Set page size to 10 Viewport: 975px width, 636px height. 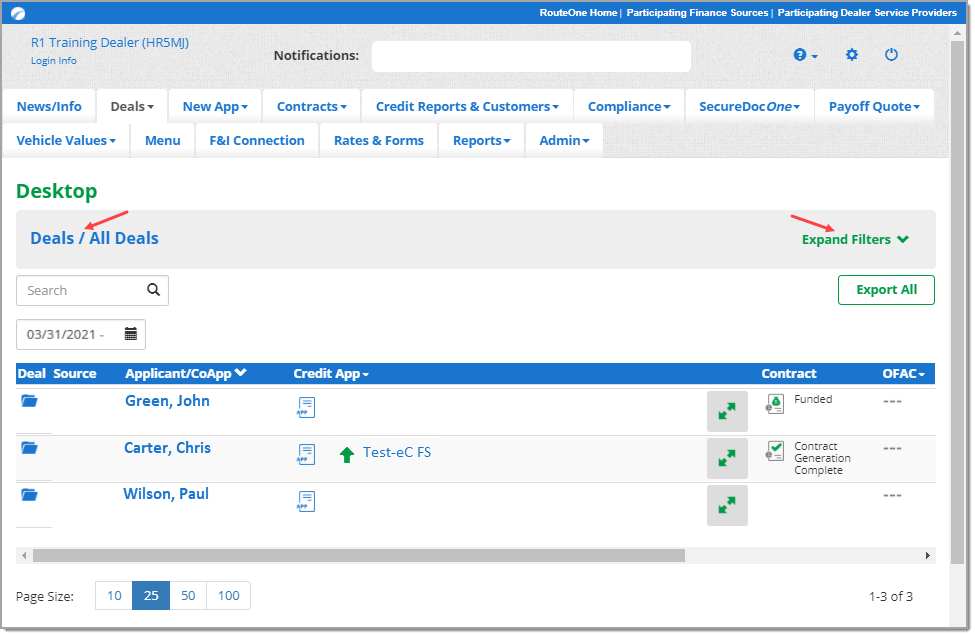click(x=114, y=596)
